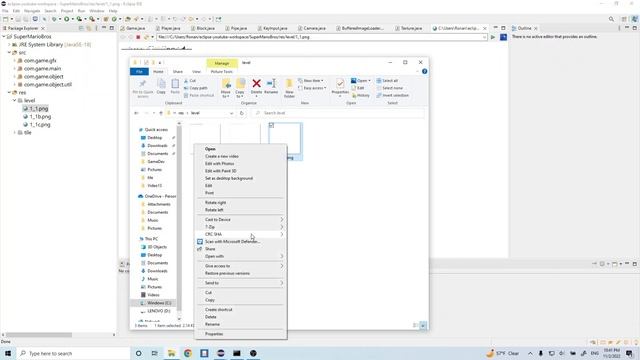Click the Windows Start button
This screenshot has height=360, width=640.
point(8,353)
